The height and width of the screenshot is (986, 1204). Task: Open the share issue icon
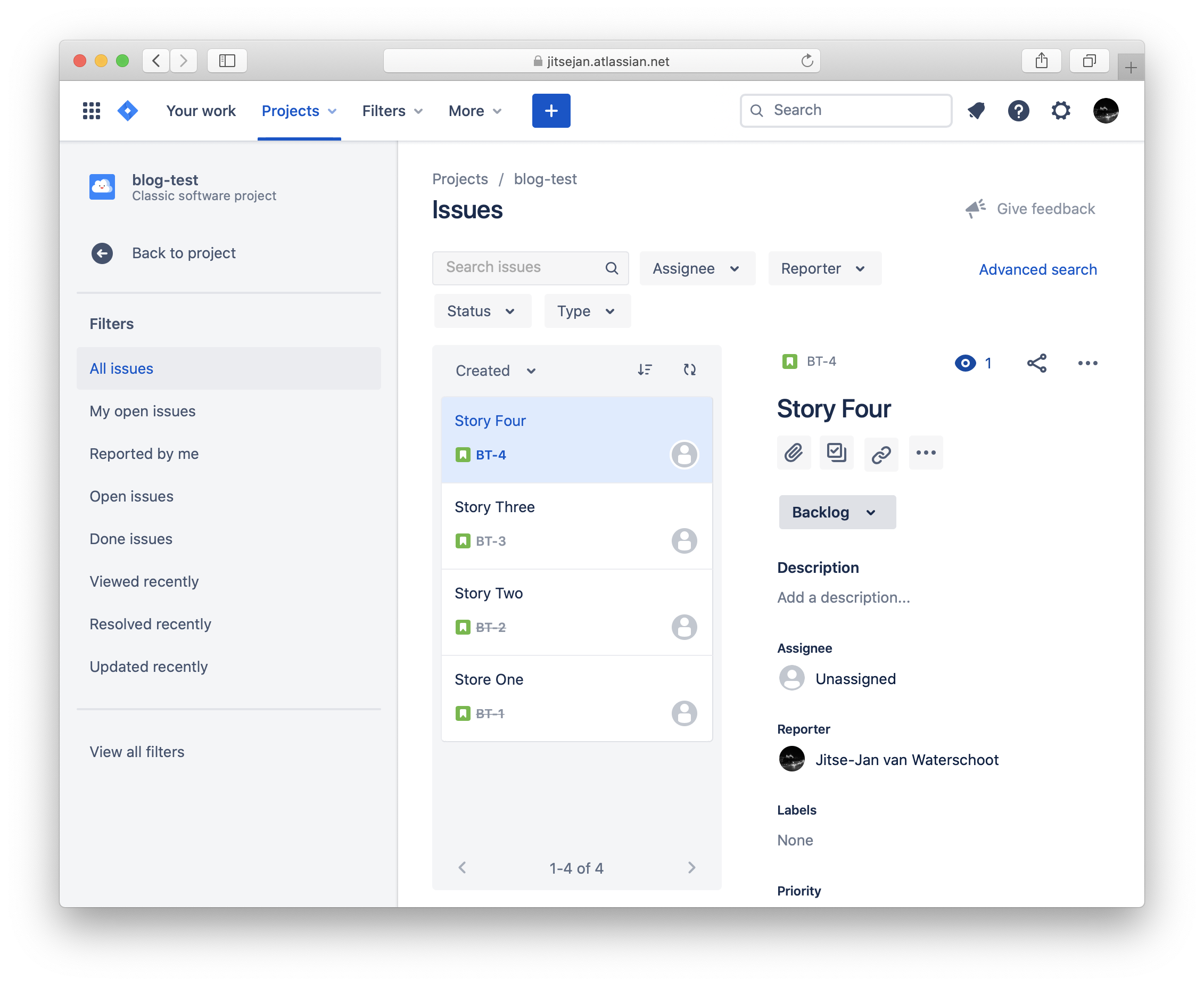pos(1036,363)
